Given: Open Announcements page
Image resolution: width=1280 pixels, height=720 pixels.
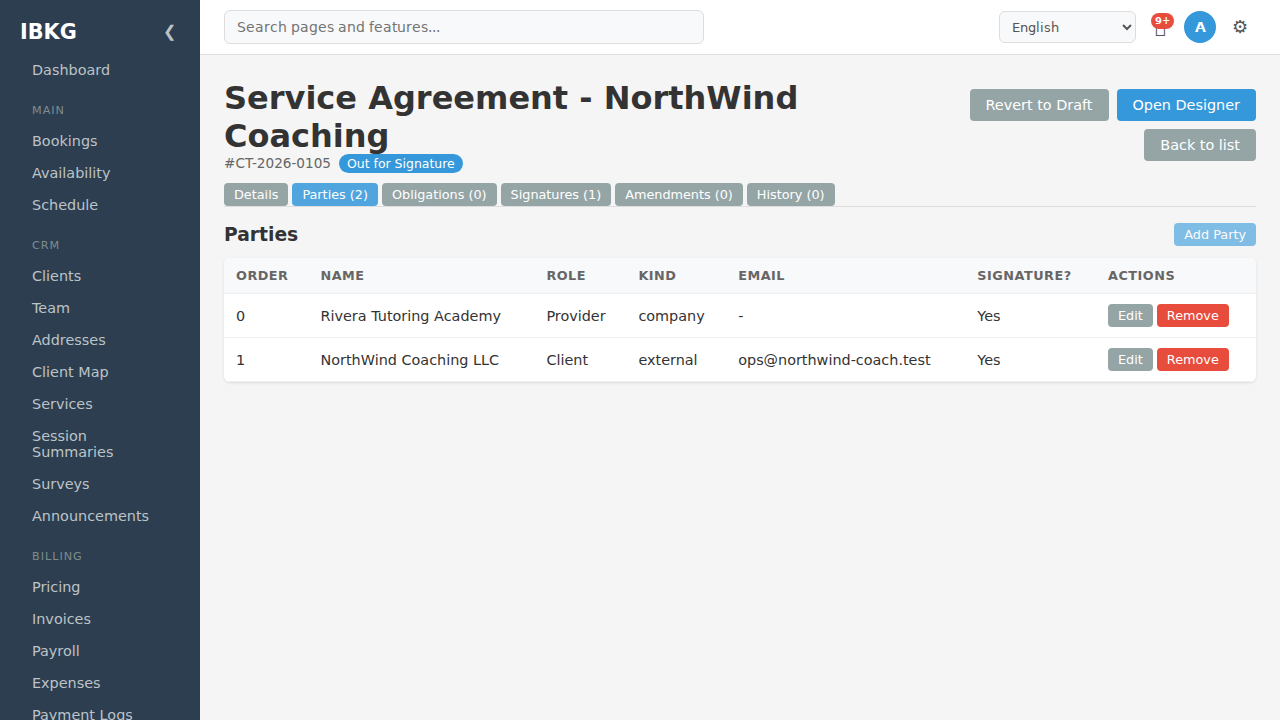Looking at the screenshot, I should coord(90,516).
